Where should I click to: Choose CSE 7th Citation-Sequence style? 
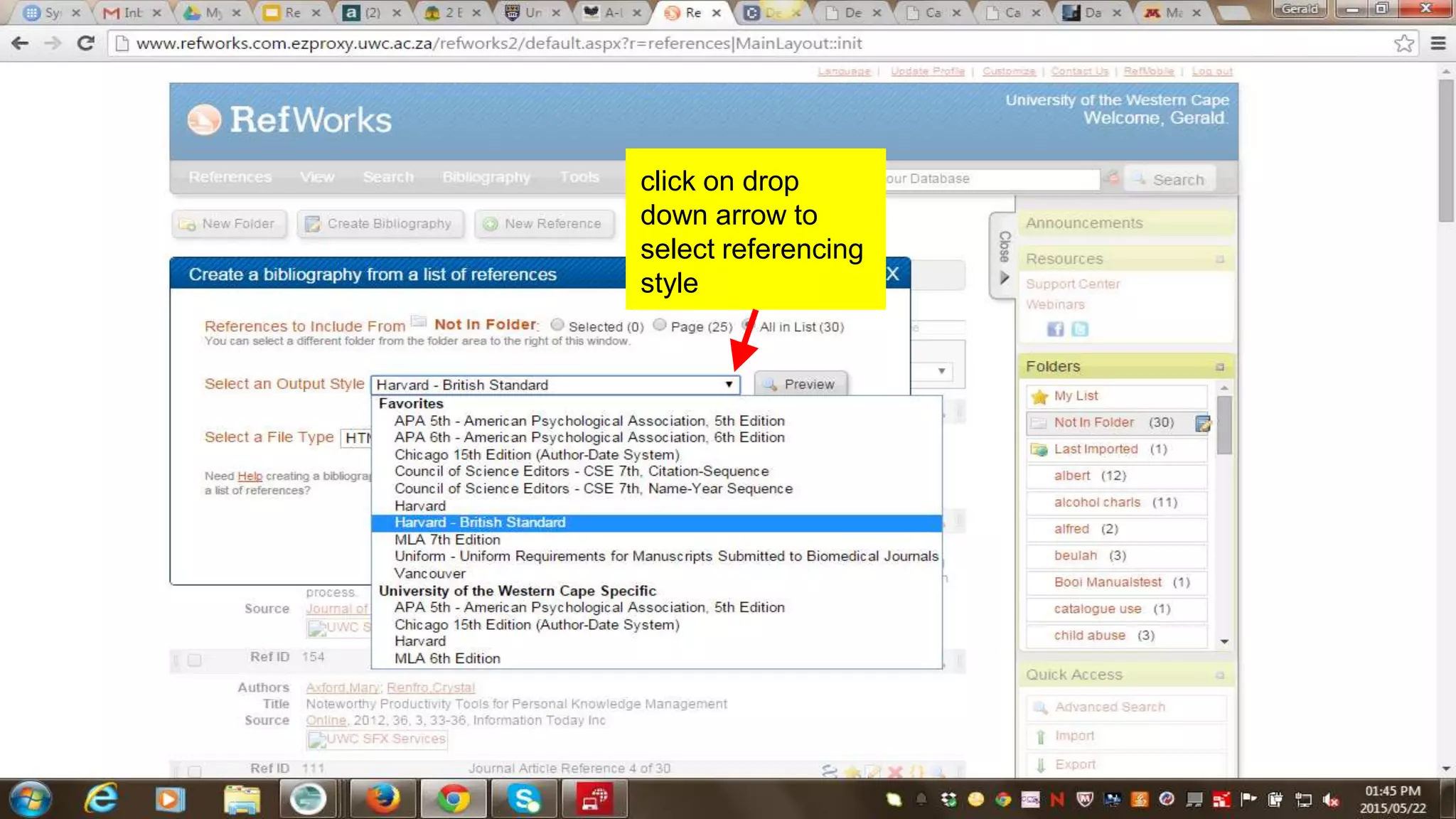582,471
